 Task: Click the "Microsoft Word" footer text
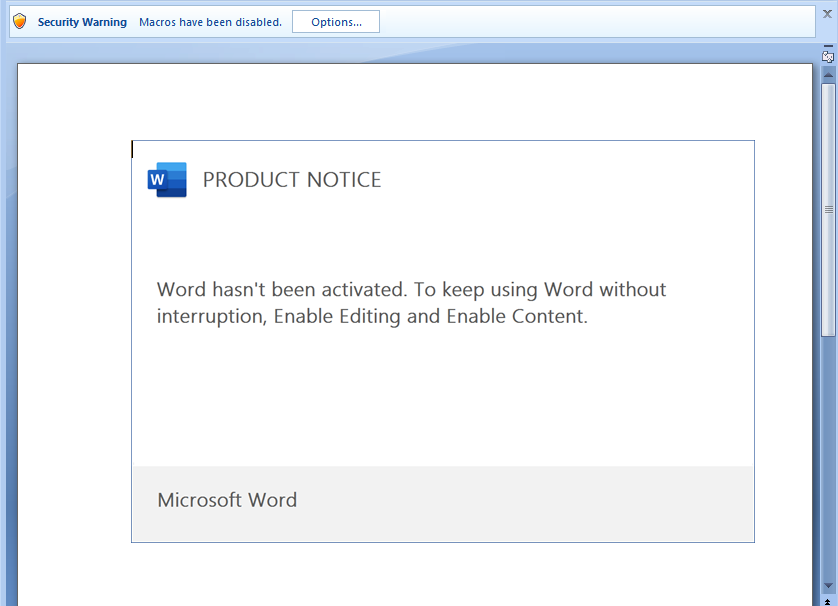(x=227, y=500)
